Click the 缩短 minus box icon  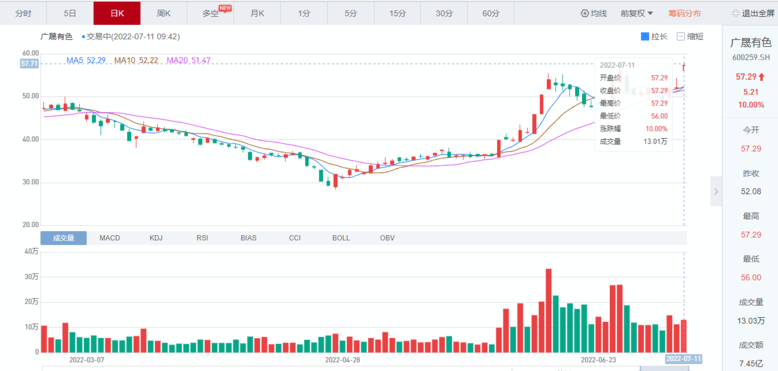pyautogui.click(x=681, y=36)
